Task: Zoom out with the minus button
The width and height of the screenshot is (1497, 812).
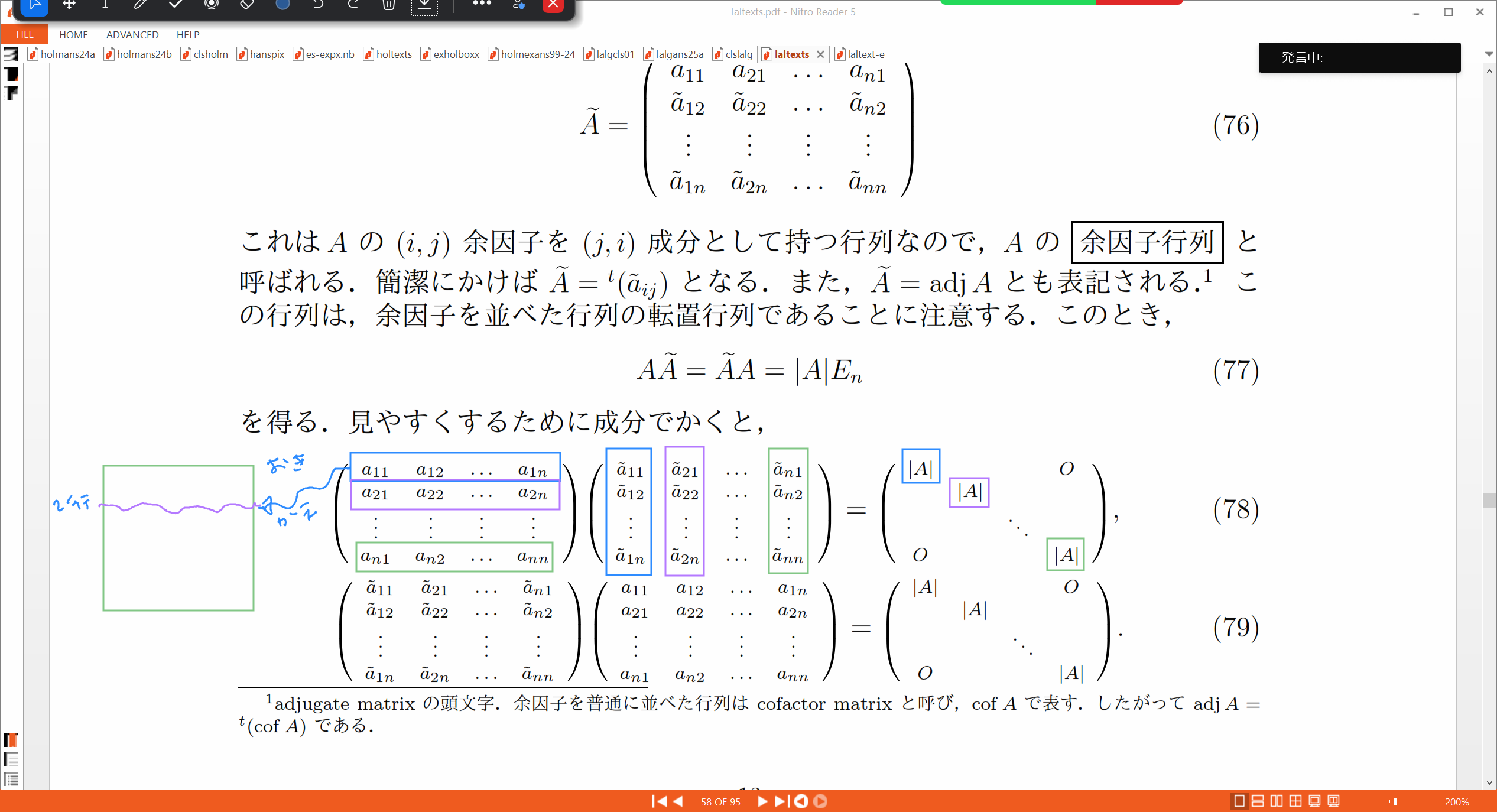Action: (x=1352, y=801)
